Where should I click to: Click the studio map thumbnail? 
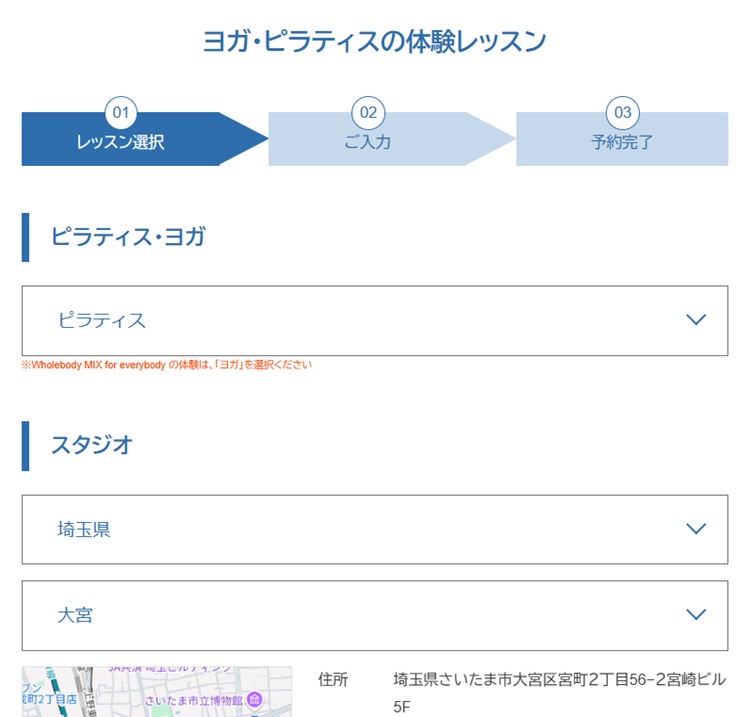click(157, 692)
